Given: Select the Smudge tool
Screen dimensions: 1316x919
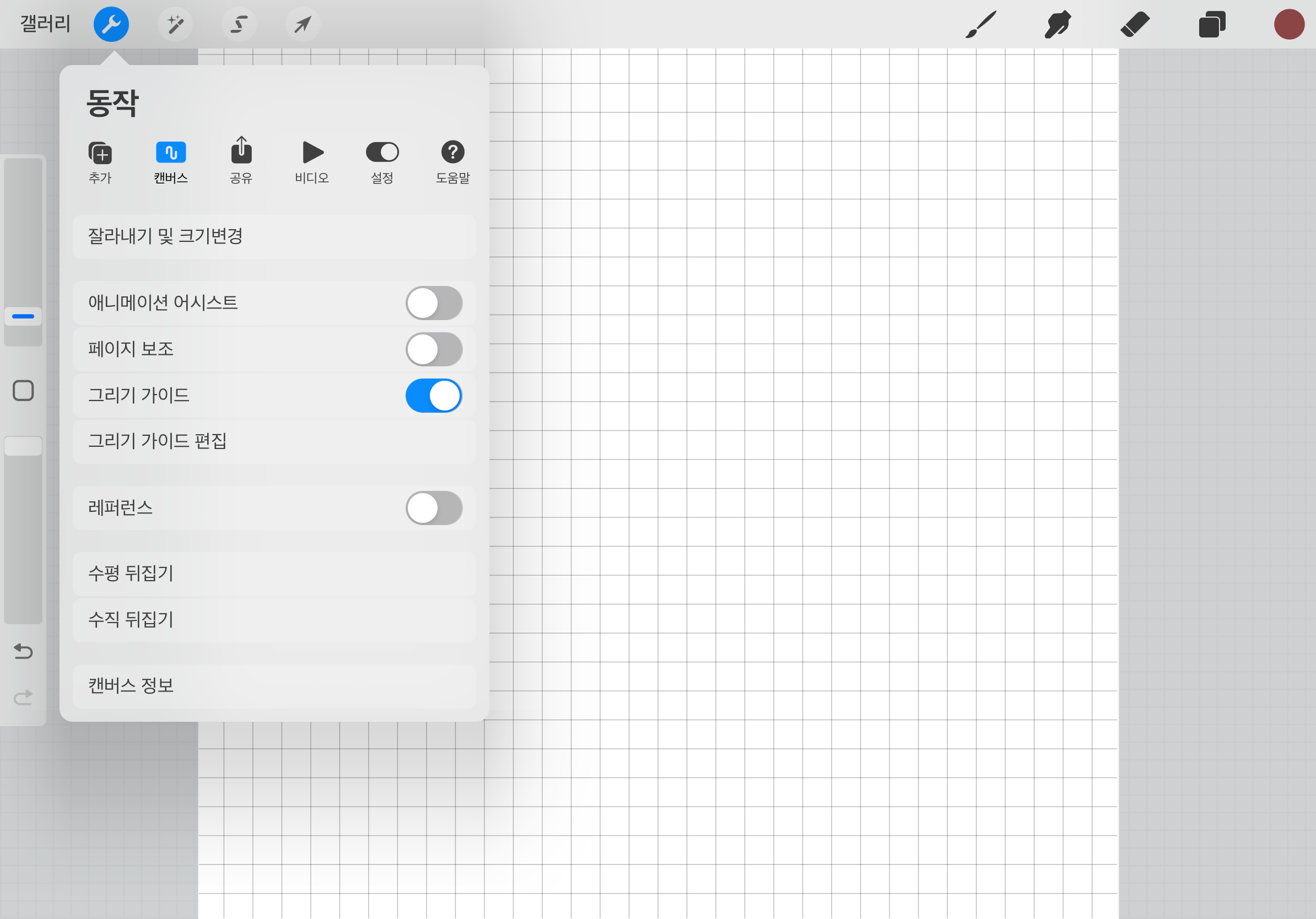Looking at the screenshot, I should 1058,25.
